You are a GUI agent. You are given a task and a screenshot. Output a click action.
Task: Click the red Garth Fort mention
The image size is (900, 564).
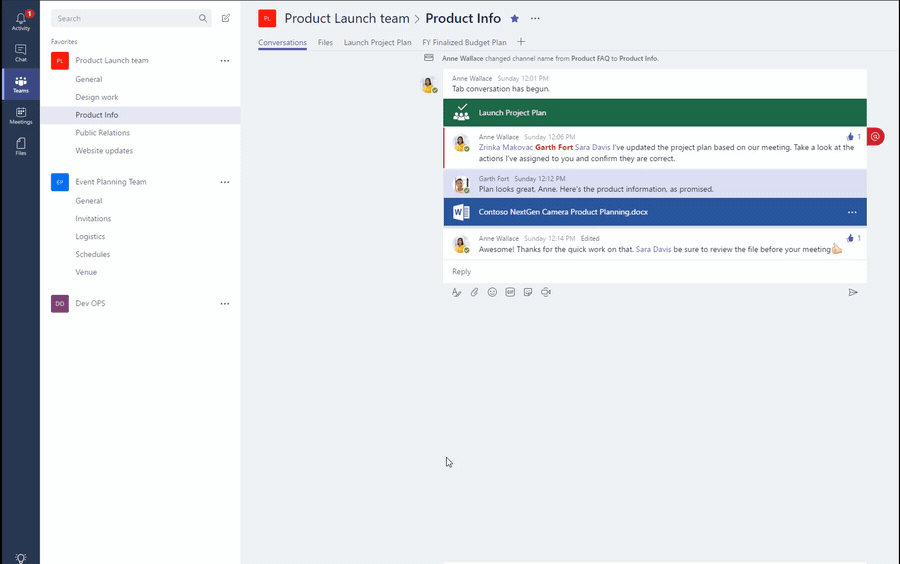tap(554, 147)
